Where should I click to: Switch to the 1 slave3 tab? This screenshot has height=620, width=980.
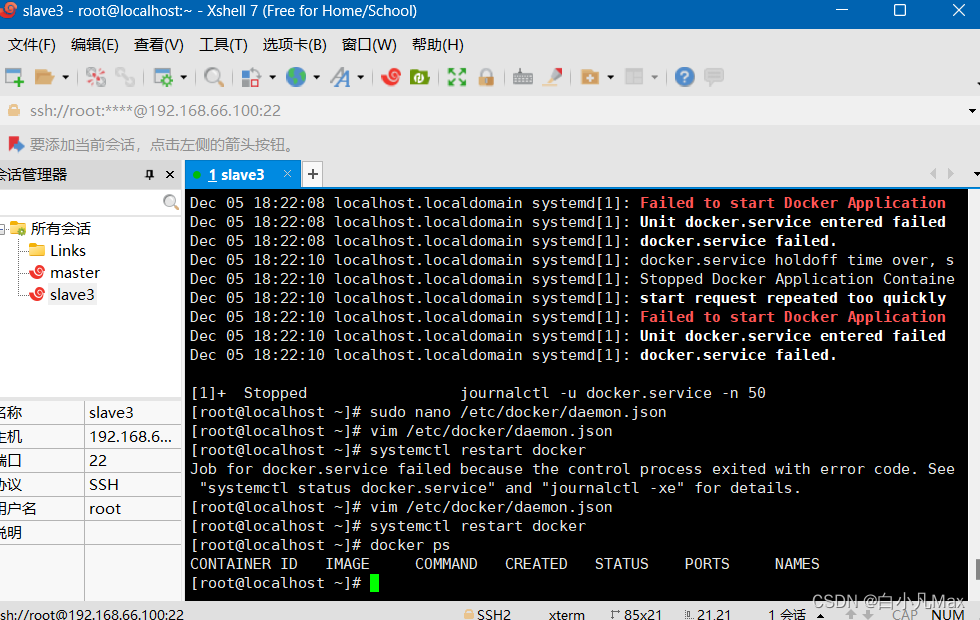pyautogui.click(x=236, y=175)
